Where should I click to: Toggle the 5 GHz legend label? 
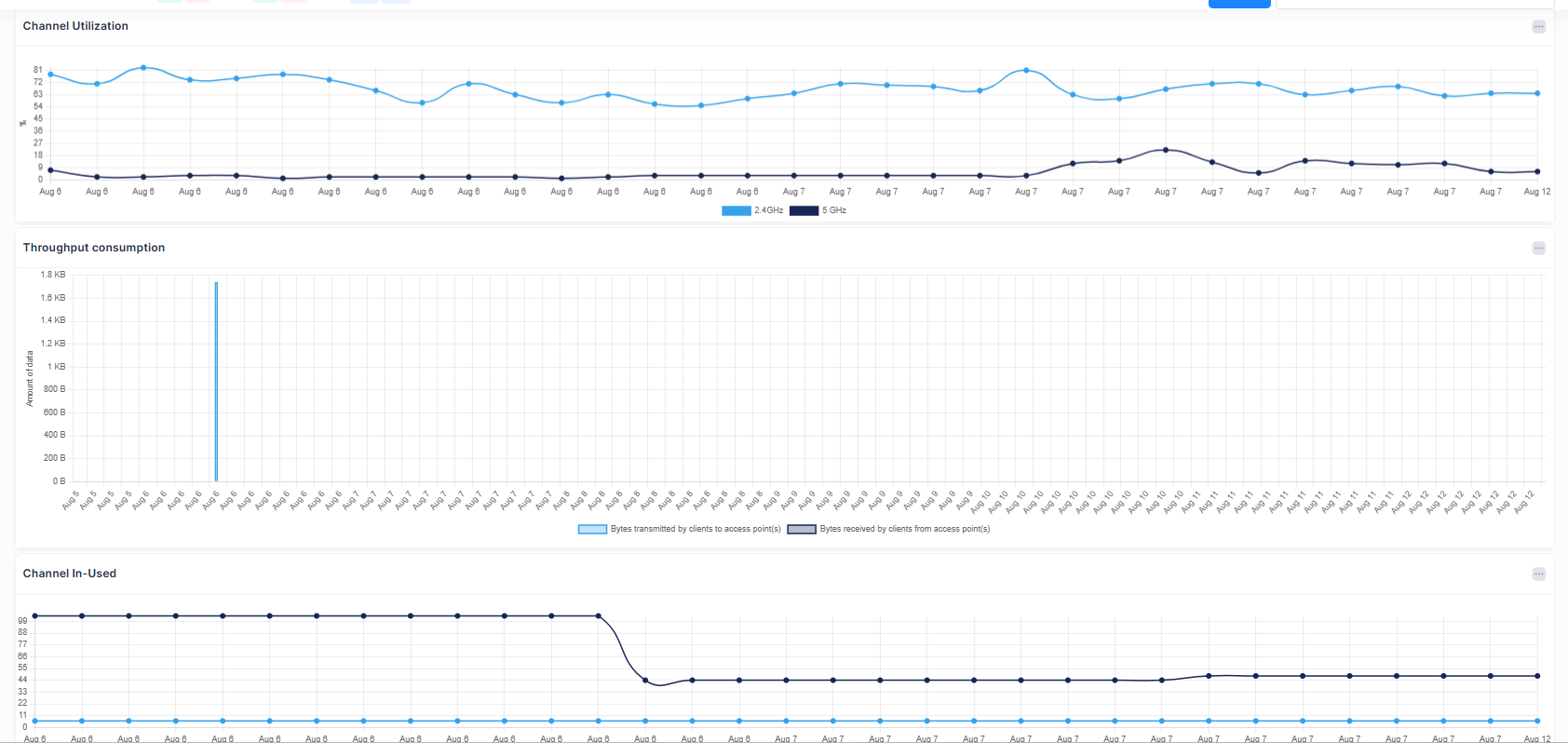click(833, 210)
